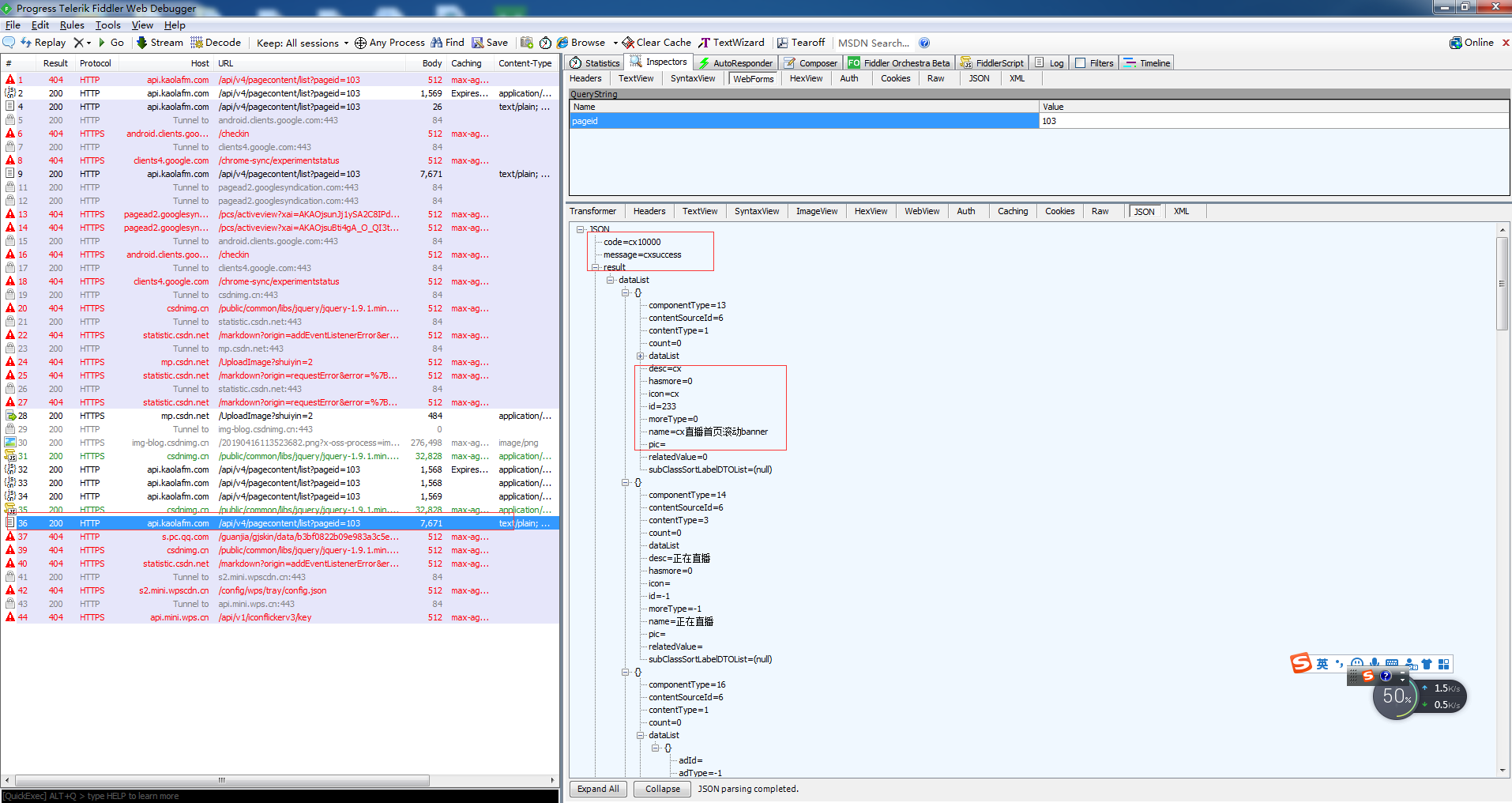Screen dimensions: 1512x803
Task: Toggle the Online network status indicator
Action: tap(1472, 43)
